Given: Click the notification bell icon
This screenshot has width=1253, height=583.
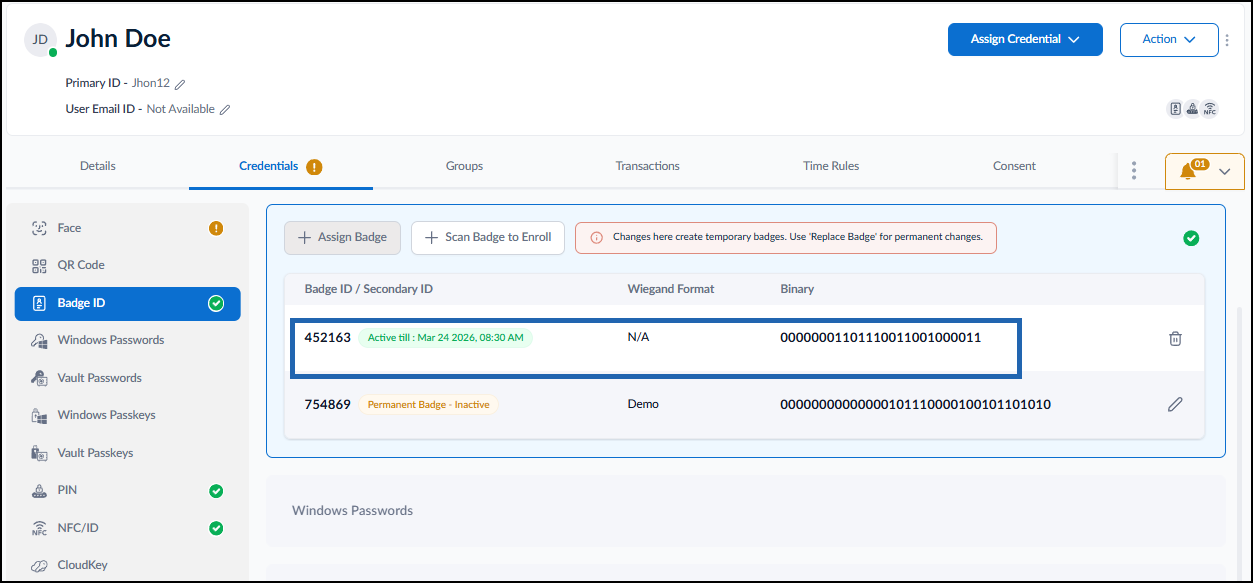Looking at the screenshot, I should click(1188, 171).
